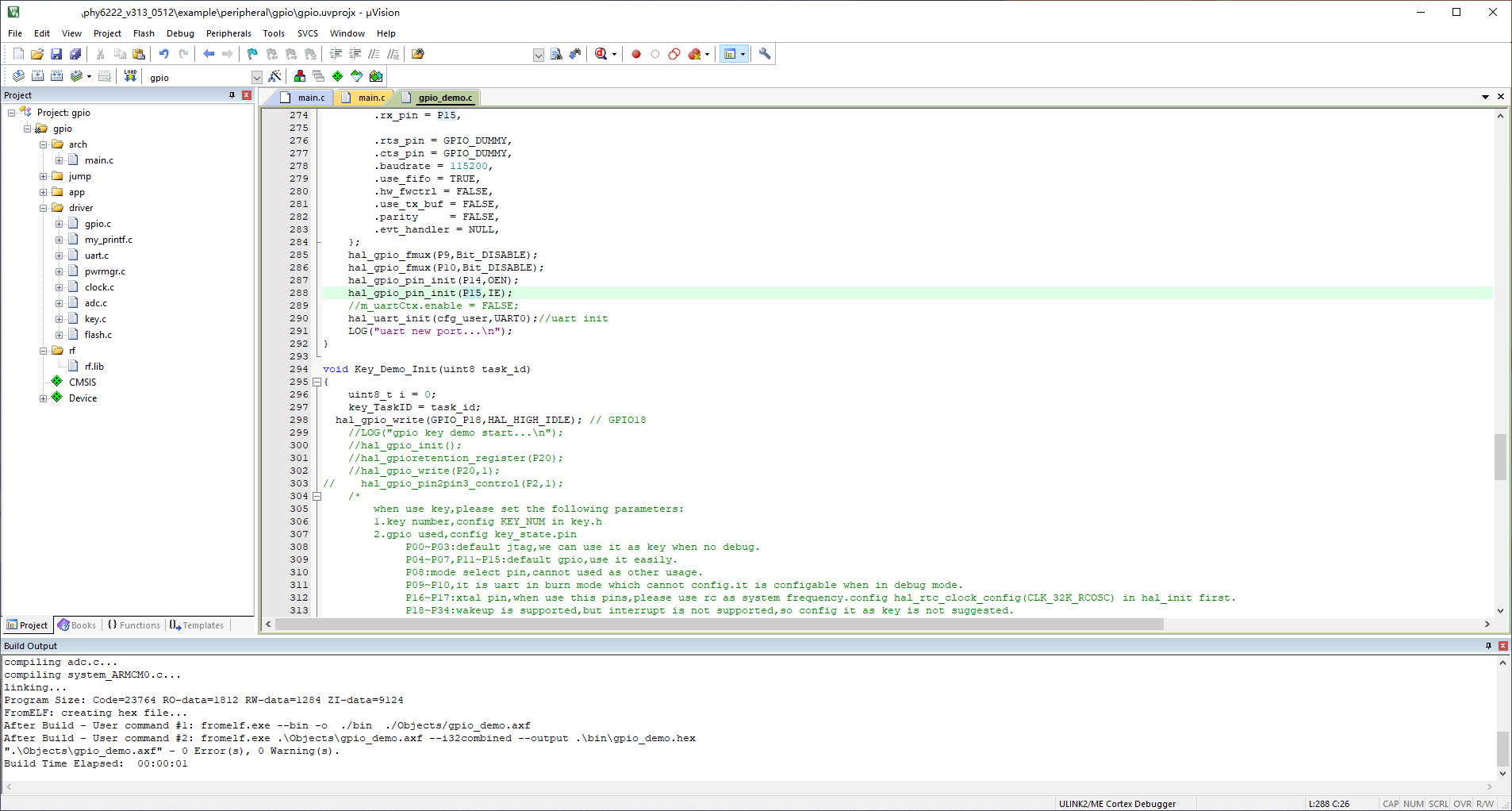Open the SVCS menu
Viewport: 1512px width, 811px height.
click(308, 33)
